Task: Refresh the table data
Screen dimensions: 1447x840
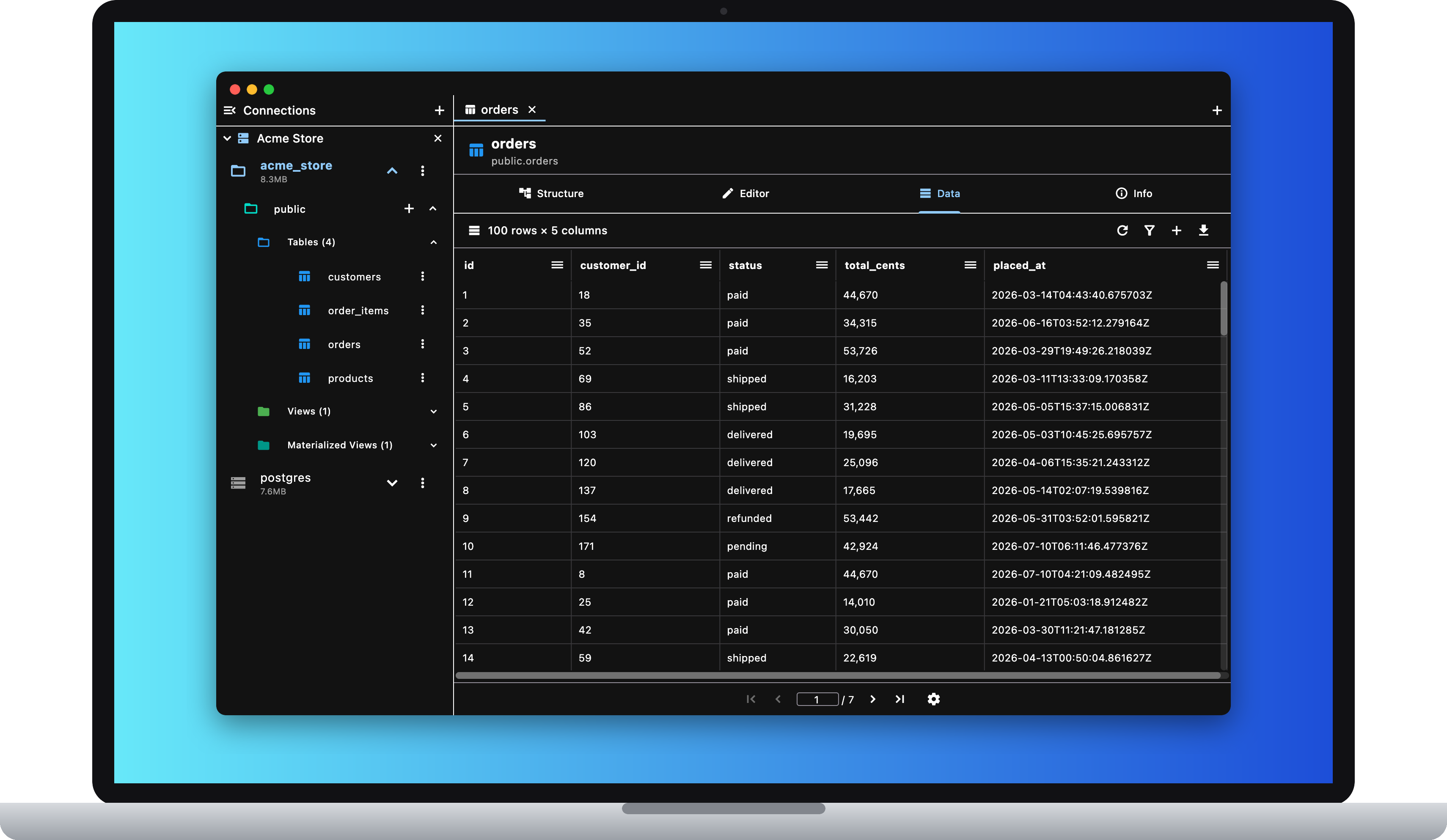Action: tap(1122, 230)
